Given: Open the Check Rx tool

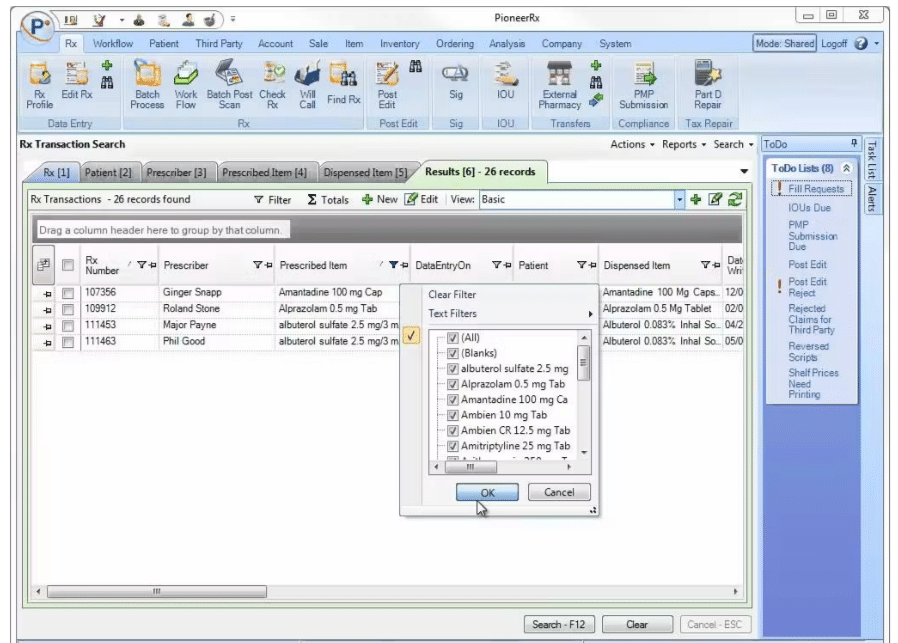Looking at the screenshot, I should [x=273, y=84].
